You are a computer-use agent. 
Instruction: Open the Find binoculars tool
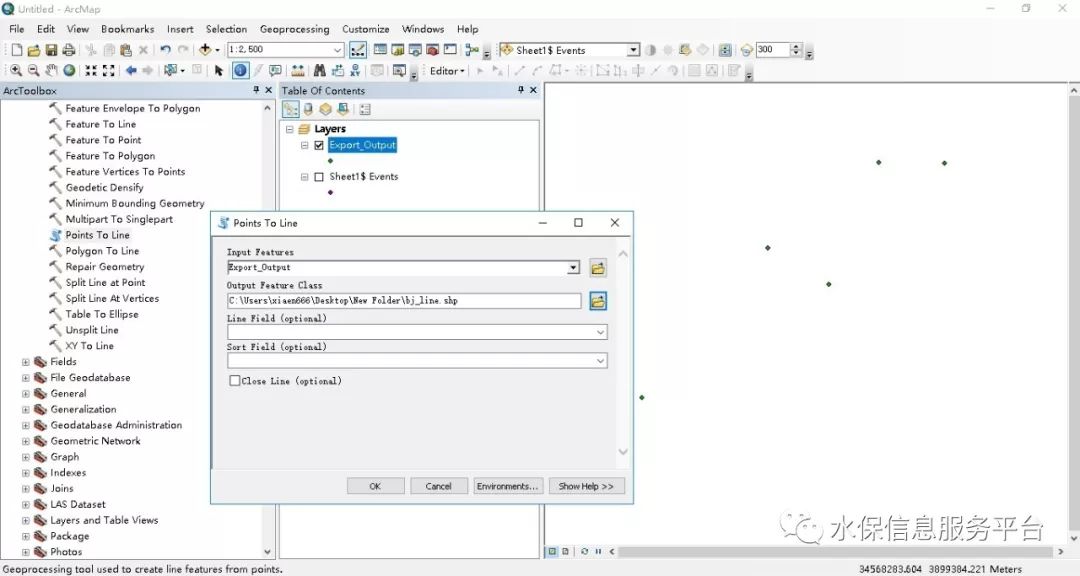tap(320, 70)
